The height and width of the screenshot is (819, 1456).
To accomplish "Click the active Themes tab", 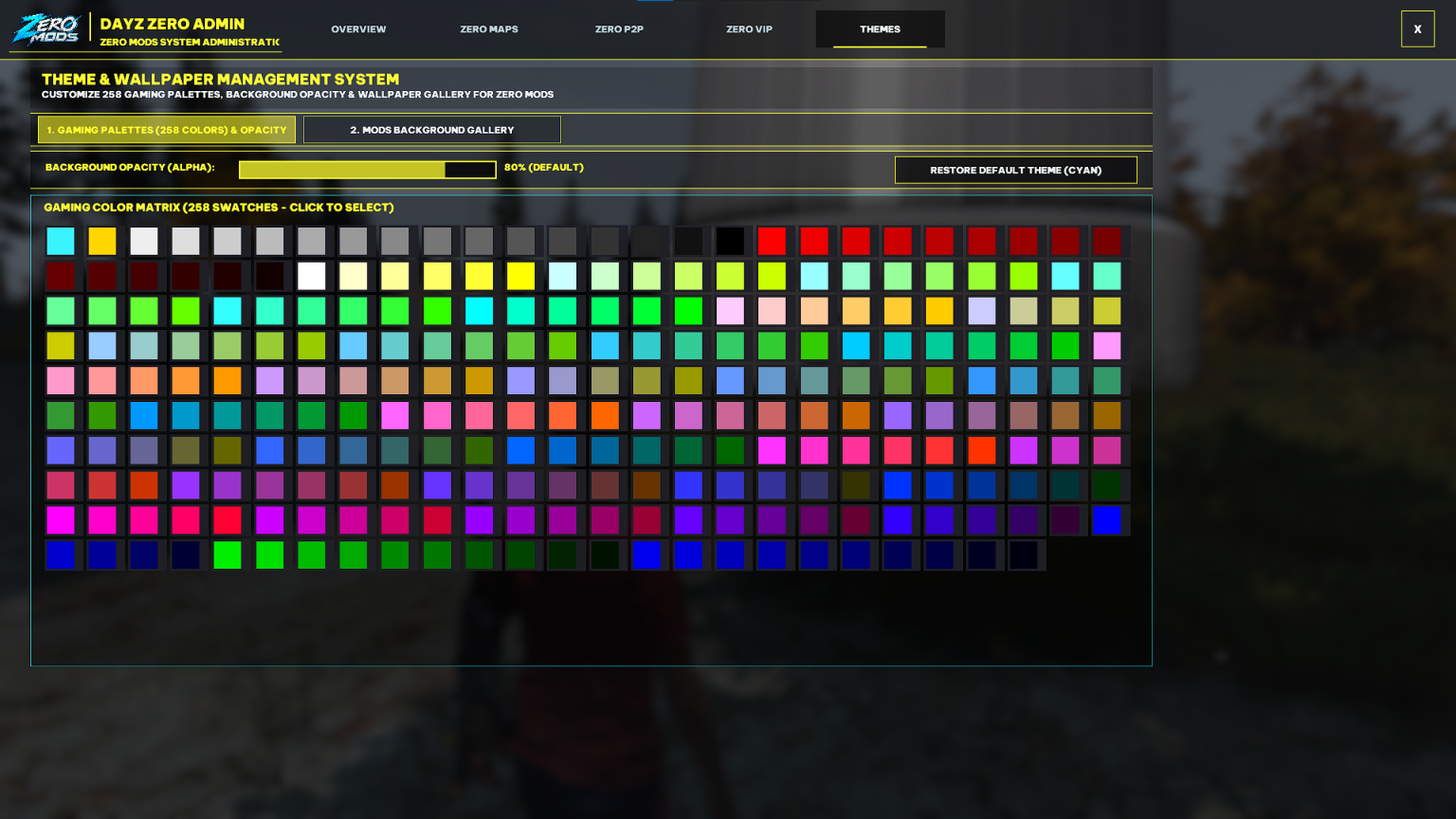I will coord(880,29).
